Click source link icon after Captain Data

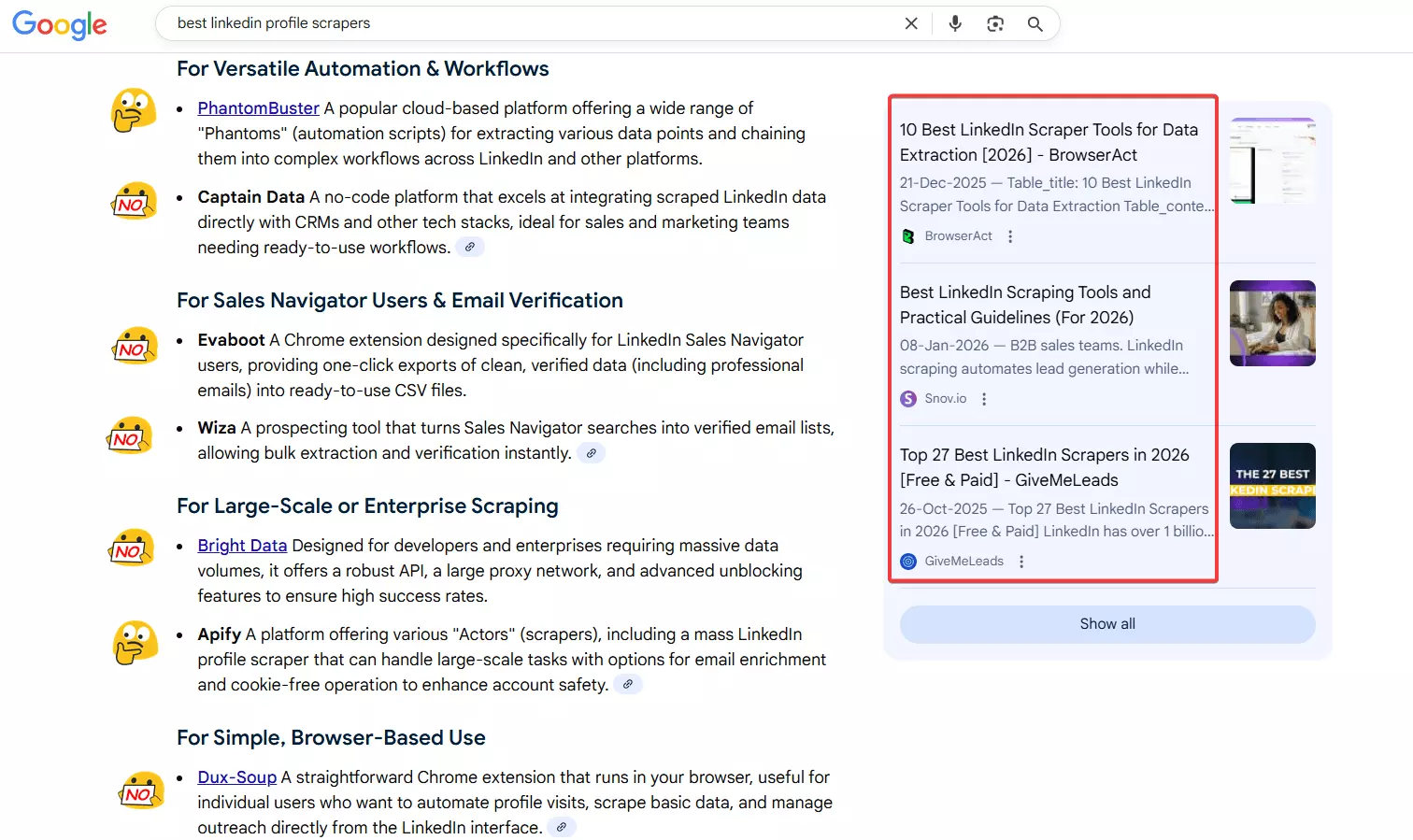pyautogui.click(x=470, y=248)
